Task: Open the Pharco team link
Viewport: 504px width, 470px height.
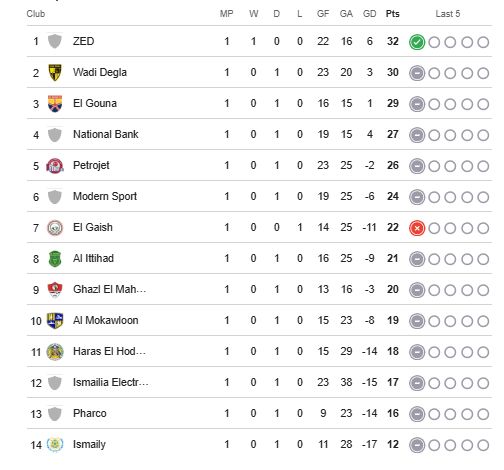Action: tap(89, 413)
